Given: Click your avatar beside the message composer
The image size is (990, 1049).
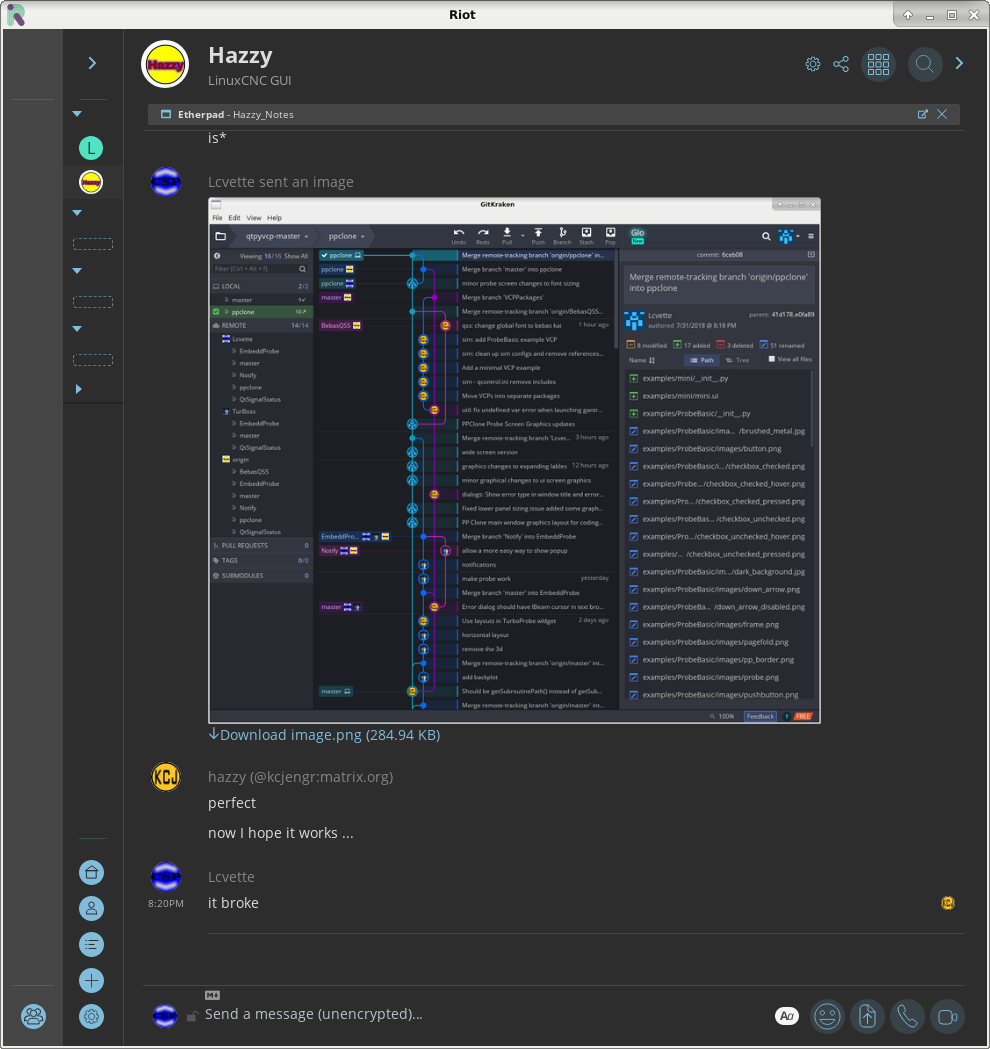Looking at the screenshot, I should (165, 1015).
